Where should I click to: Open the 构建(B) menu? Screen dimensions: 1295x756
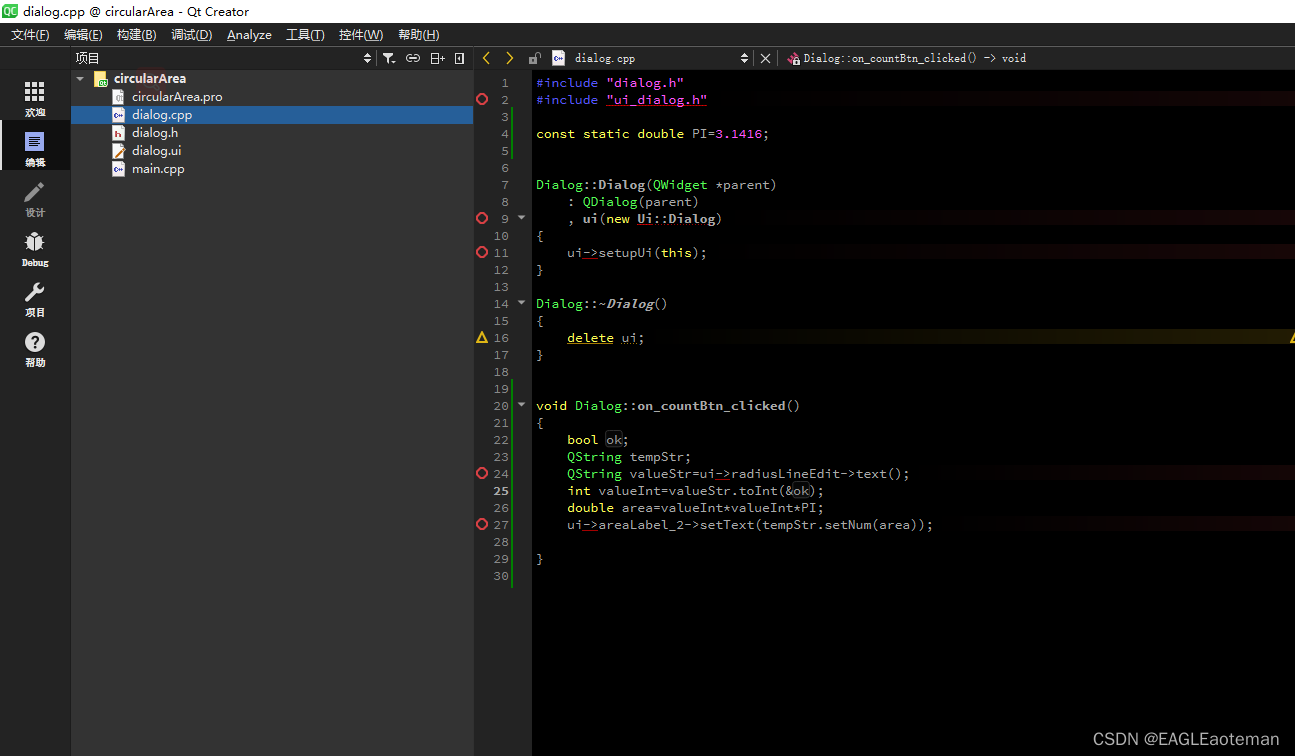(136, 35)
